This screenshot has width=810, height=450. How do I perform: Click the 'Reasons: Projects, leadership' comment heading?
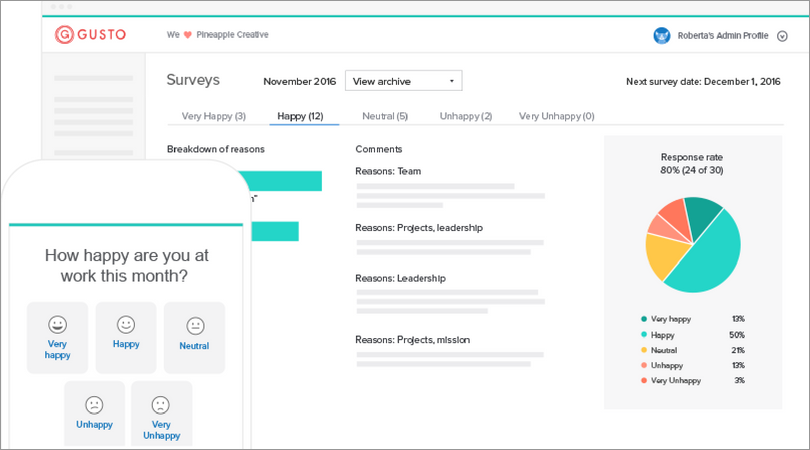pos(419,228)
